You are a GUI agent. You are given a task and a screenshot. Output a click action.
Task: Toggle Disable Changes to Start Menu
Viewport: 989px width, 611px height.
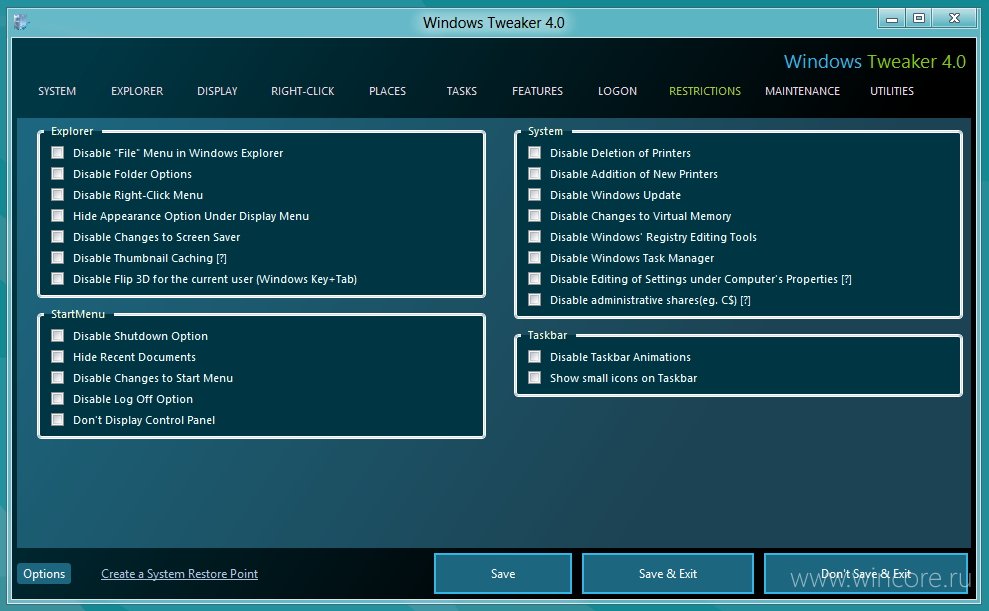pyautogui.click(x=57, y=378)
